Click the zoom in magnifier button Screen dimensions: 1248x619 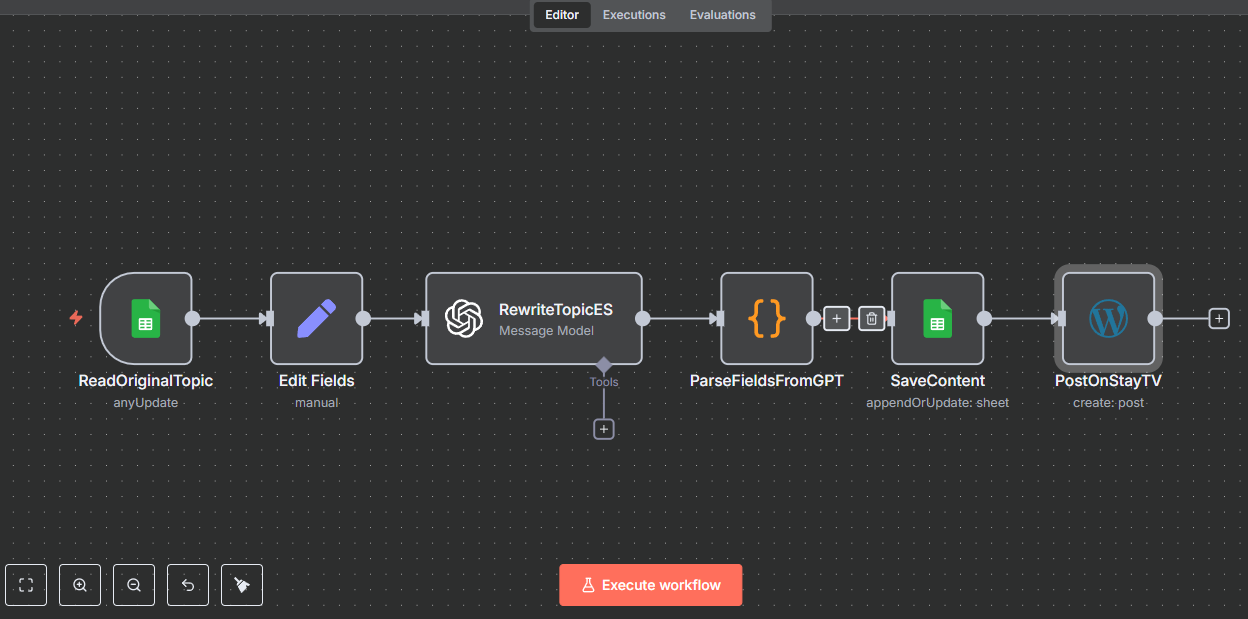coord(80,585)
